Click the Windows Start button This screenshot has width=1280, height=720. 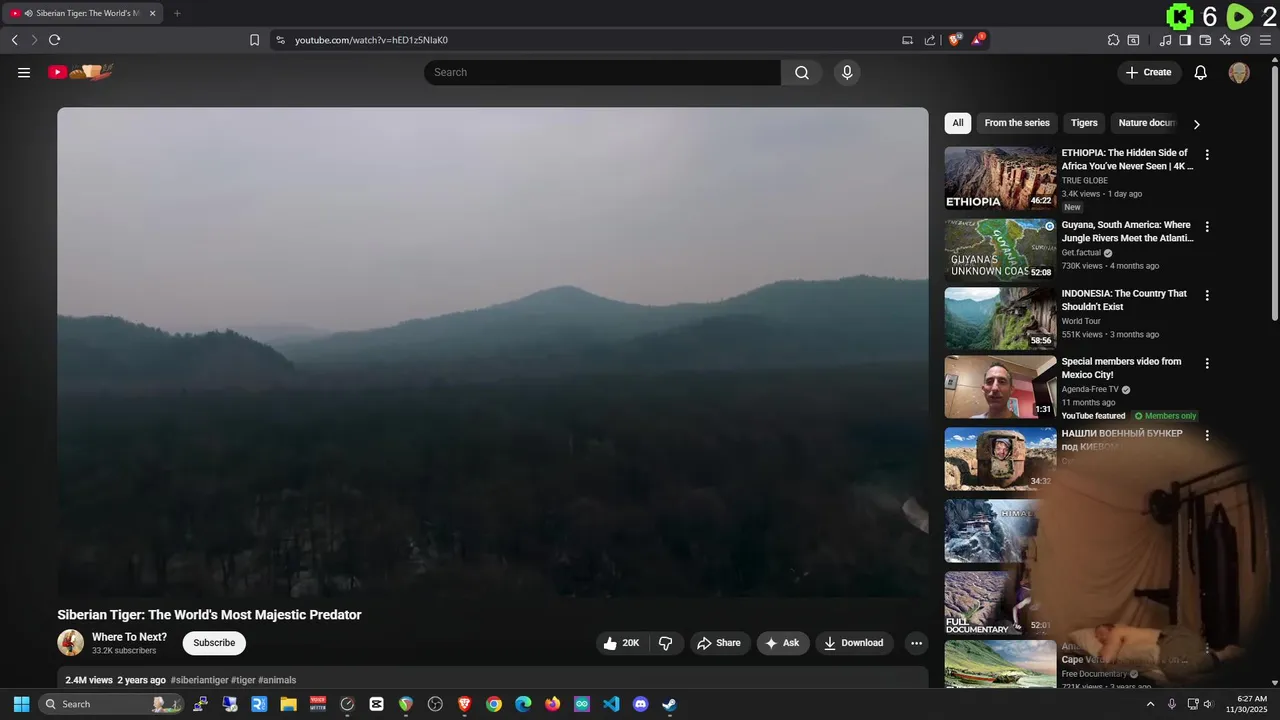point(21,704)
